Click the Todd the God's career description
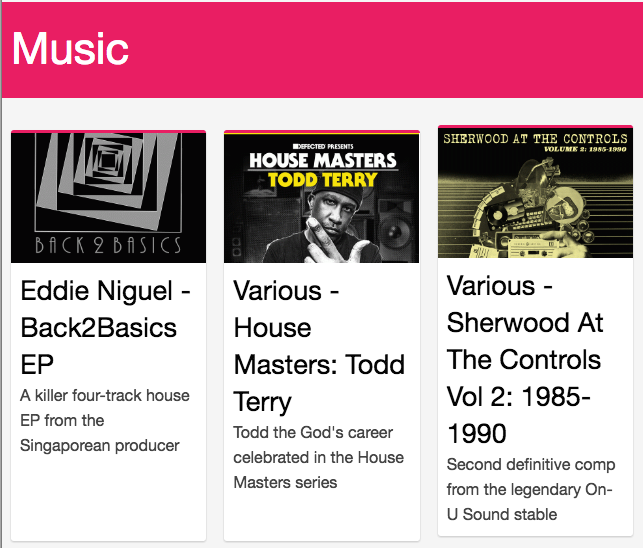 318,457
